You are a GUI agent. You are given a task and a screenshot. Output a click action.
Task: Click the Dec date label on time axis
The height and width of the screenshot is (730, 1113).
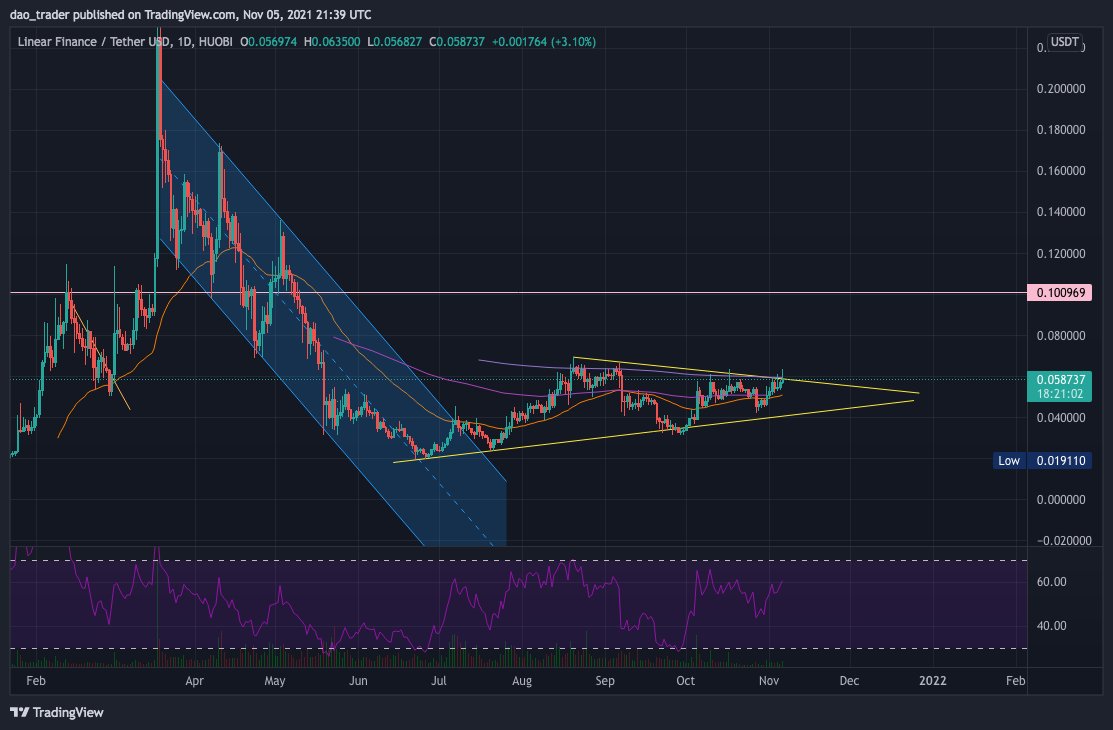click(849, 681)
